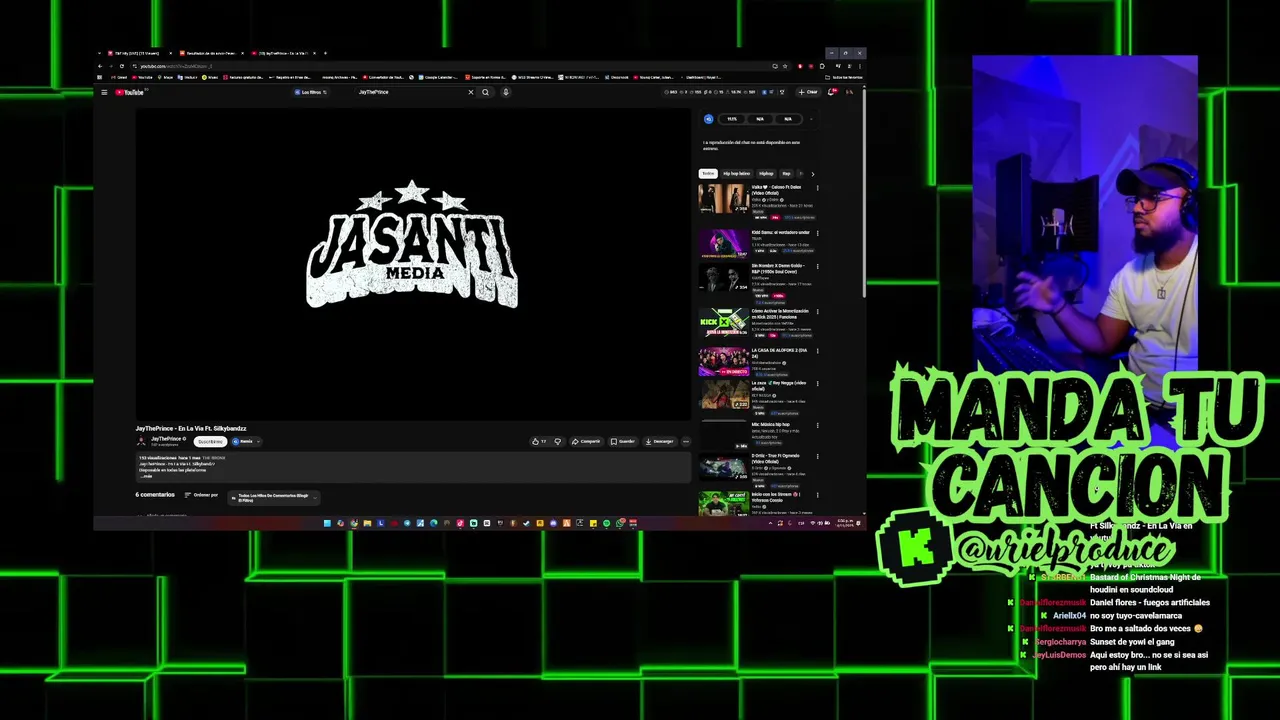This screenshot has width=1280, height=720.
Task: Expand chevron at end of chat stats bar
Action: [x=811, y=119]
